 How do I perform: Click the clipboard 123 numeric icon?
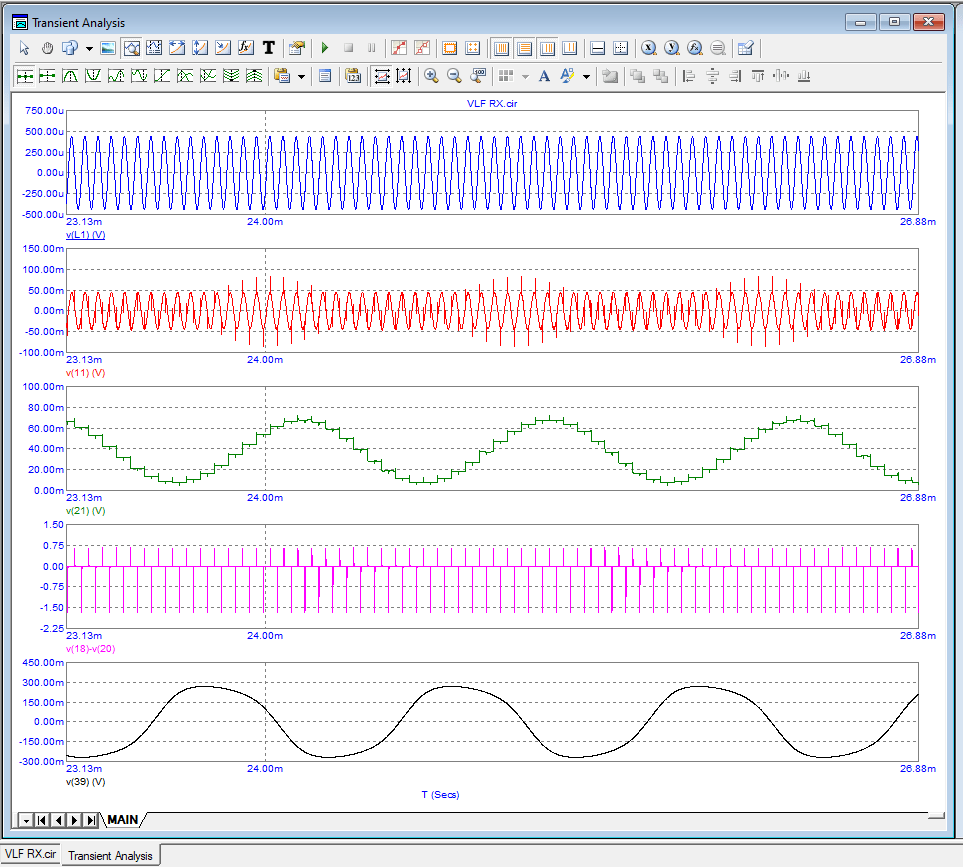tap(353, 76)
